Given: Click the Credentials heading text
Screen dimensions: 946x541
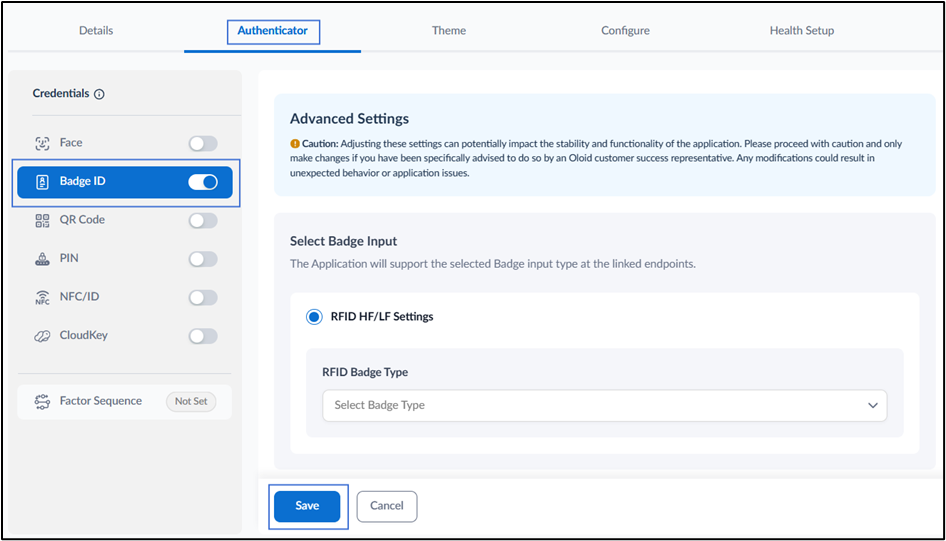Looking at the screenshot, I should (x=61, y=93).
